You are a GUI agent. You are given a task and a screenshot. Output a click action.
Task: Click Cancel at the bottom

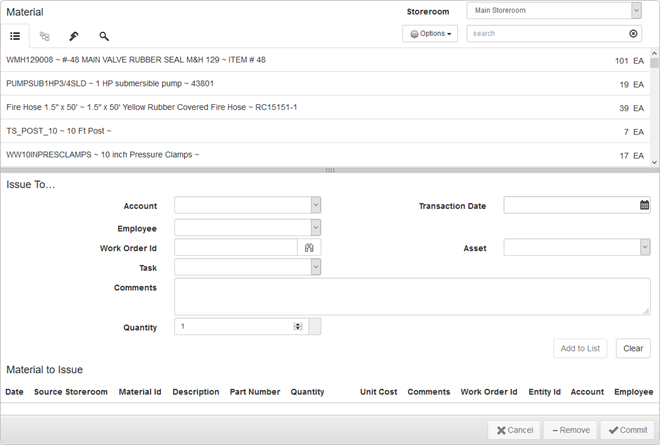[x=514, y=430]
